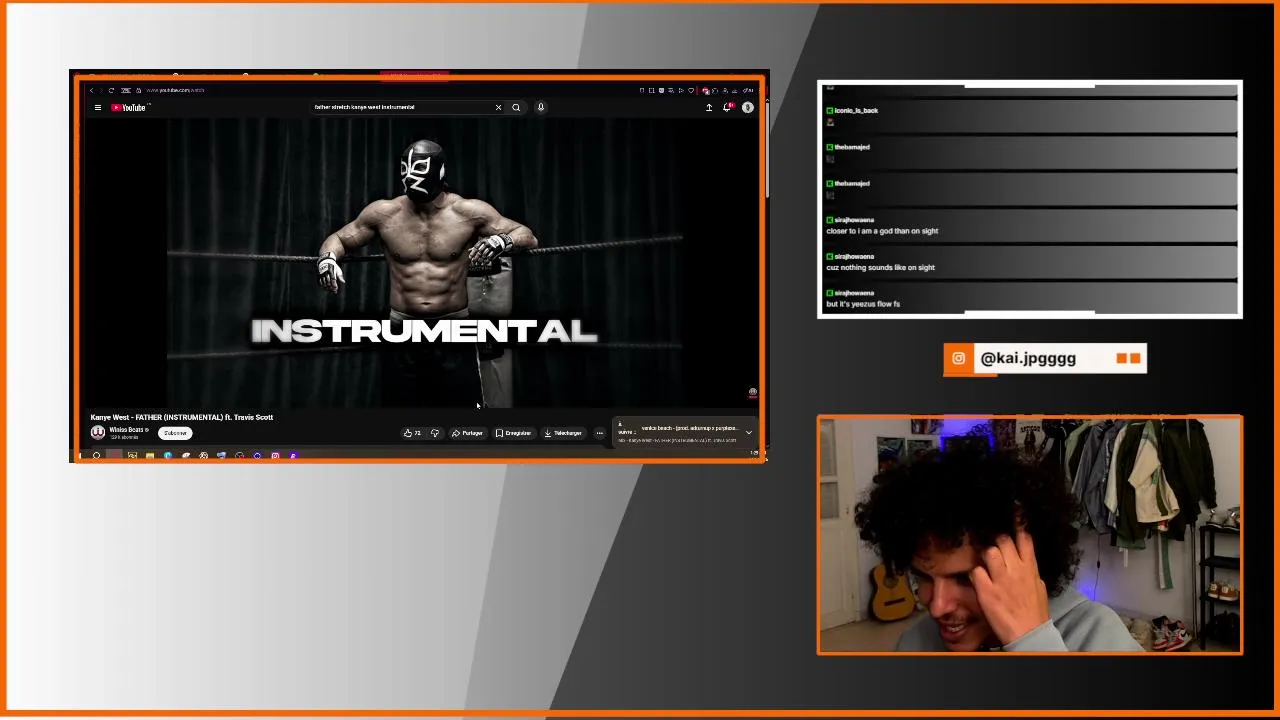
Task: Click the video player INSTRUMENTAL frame
Action: [424, 262]
